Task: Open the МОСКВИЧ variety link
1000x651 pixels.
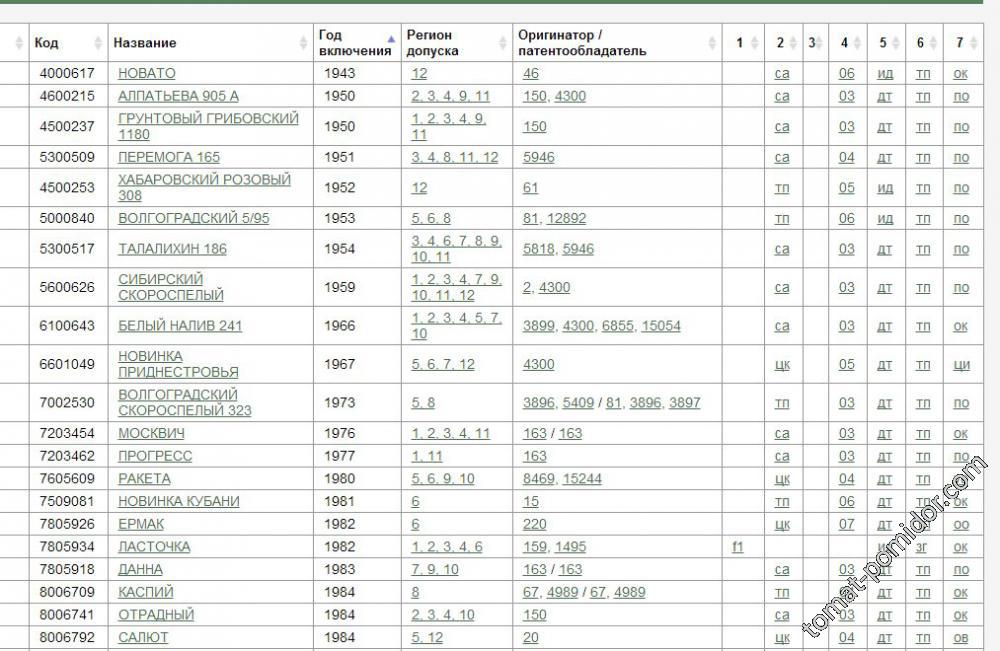Action: [151, 434]
